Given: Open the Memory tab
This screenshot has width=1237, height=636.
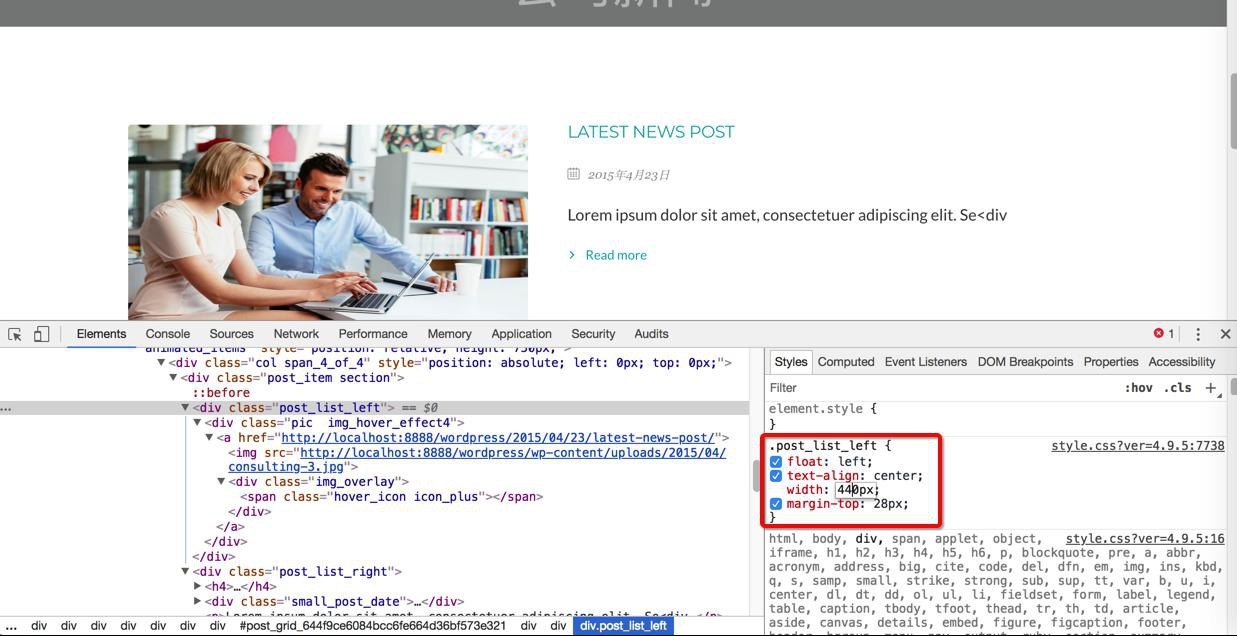Looking at the screenshot, I should (449, 334).
